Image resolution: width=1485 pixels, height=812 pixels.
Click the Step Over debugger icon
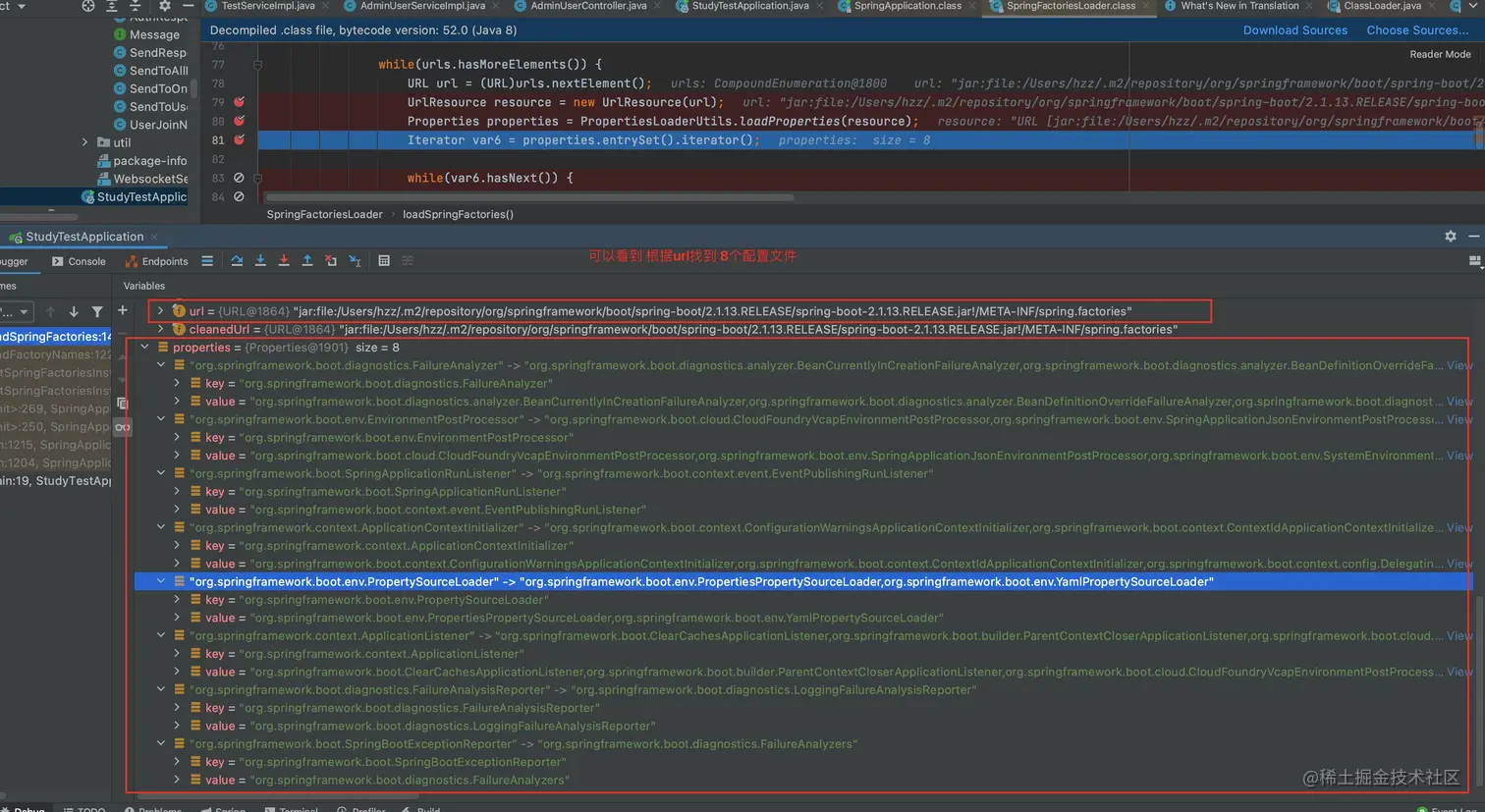click(237, 261)
